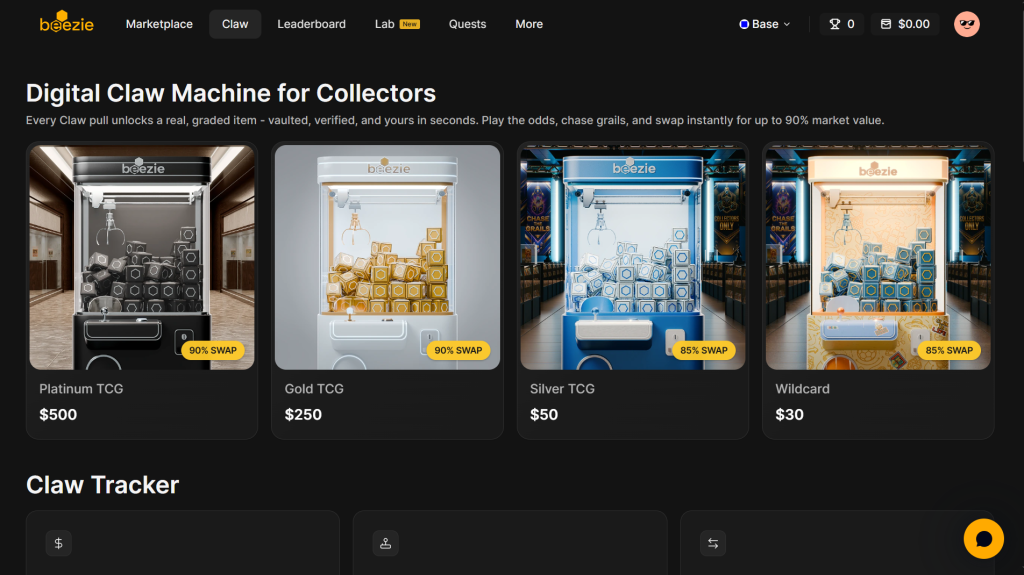
Task: Open the profile avatar menu
Action: (967, 24)
